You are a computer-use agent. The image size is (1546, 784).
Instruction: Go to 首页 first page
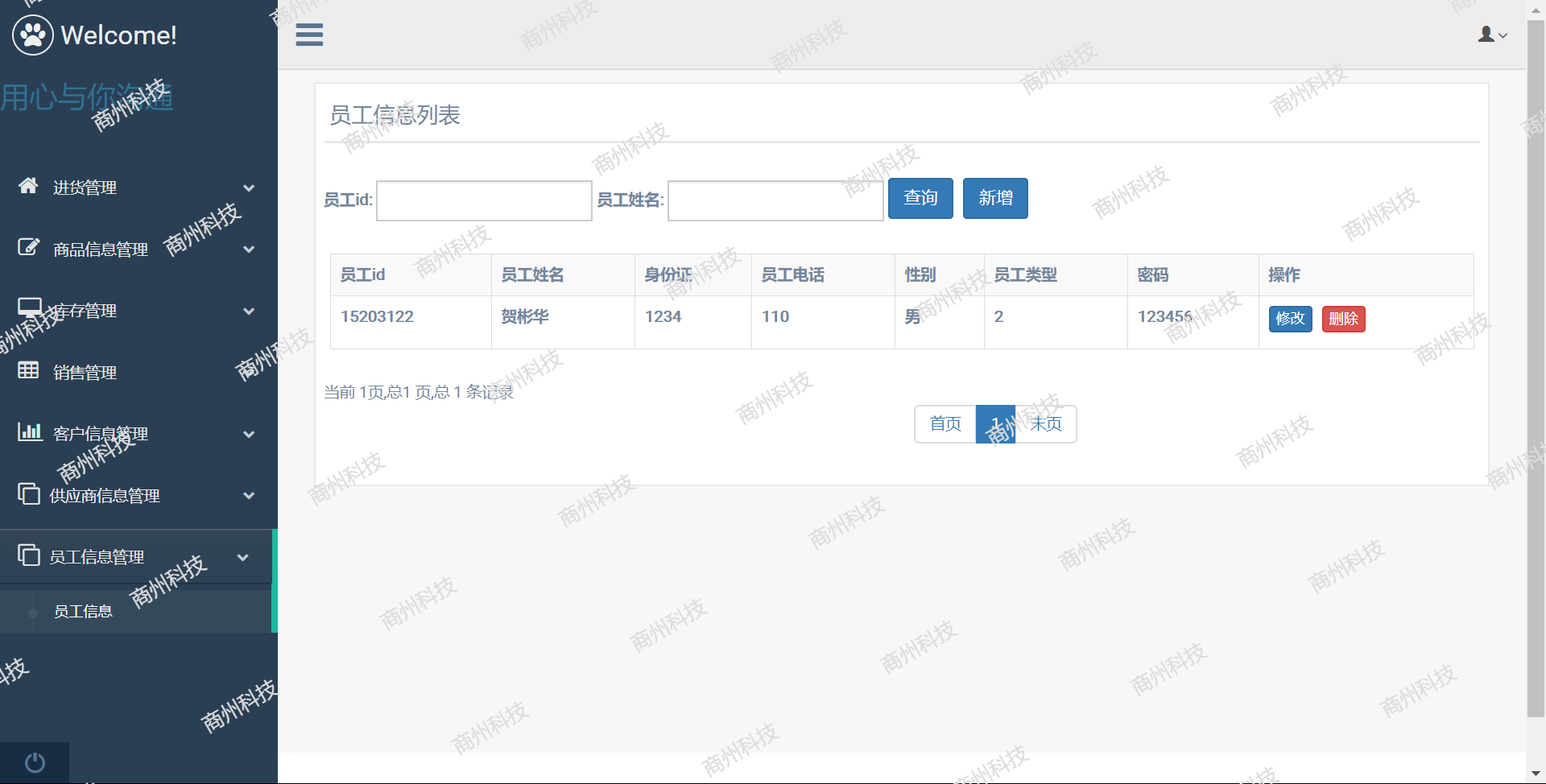pyautogui.click(x=945, y=424)
